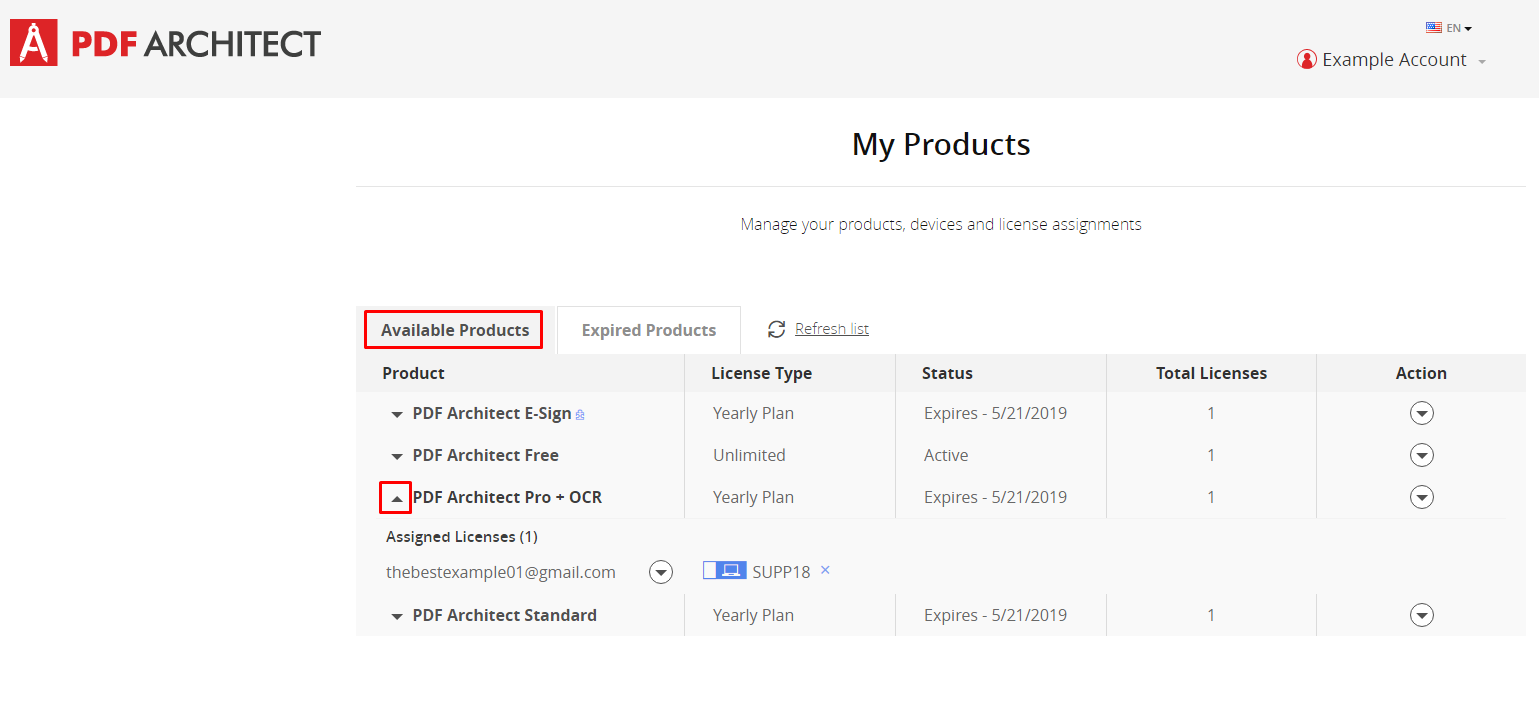1539x708 pixels.
Task: Click the PDF Architect E-Sign product name
Action: [x=492, y=413]
